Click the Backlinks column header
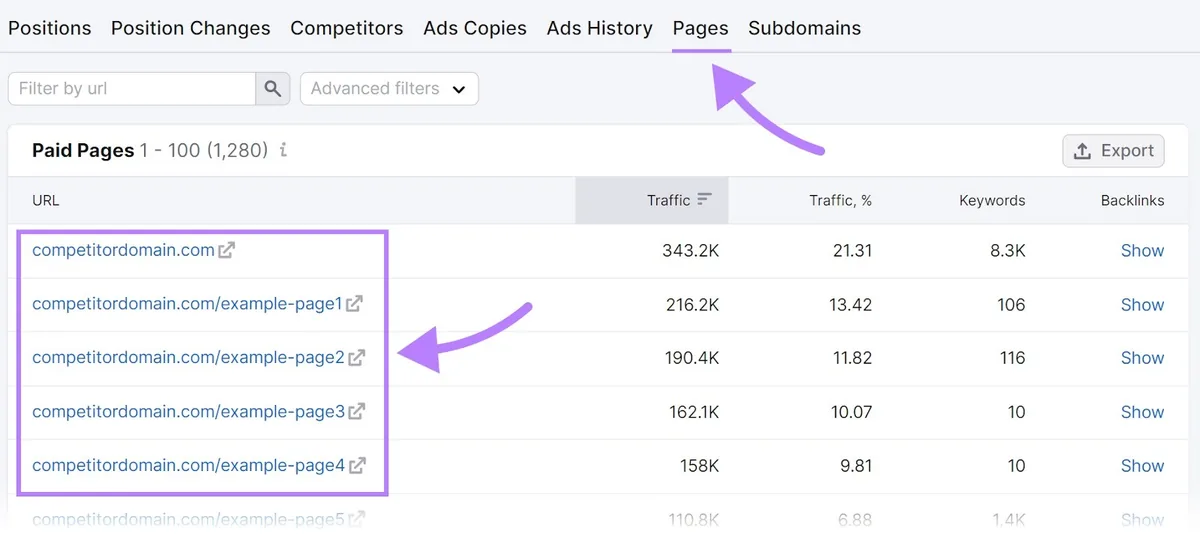1200x543 pixels. tap(1133, 200)
